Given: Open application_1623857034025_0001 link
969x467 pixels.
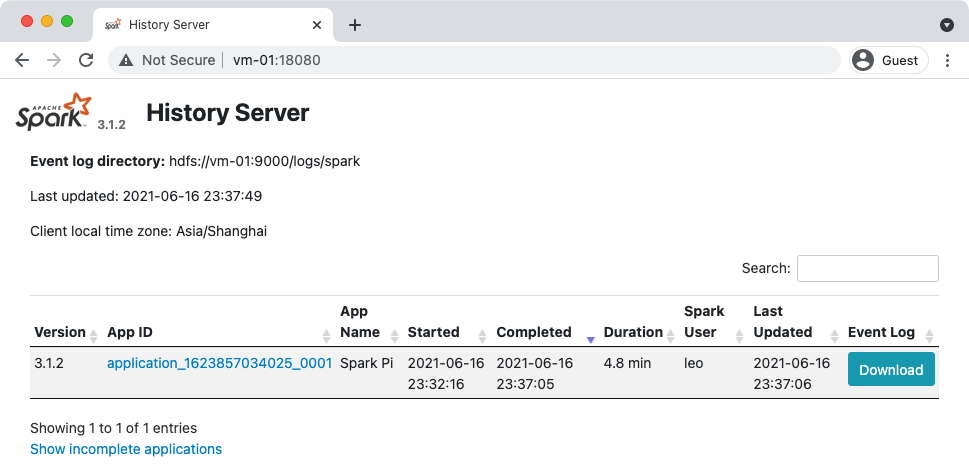Looking at the screenshot, I should [x=219, y=363].
